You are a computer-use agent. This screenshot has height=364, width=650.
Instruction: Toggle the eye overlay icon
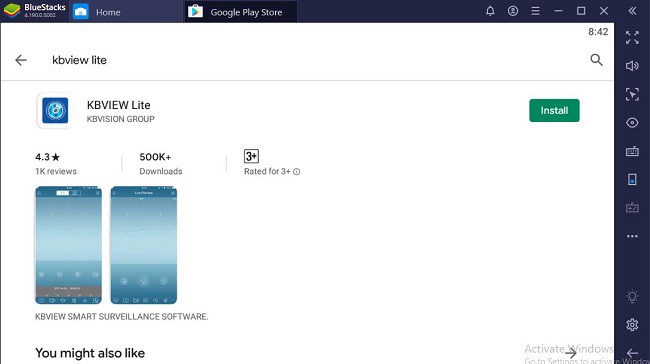click(x=632, y=123)
